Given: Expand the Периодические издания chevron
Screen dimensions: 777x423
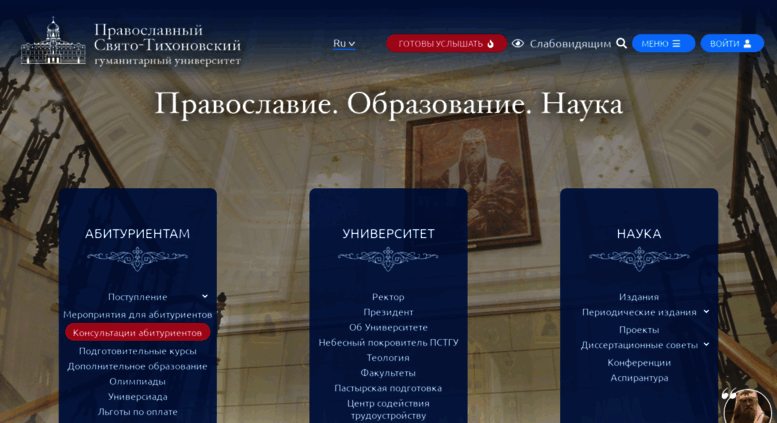Looking at the screenshot, I should click(706, 312).
